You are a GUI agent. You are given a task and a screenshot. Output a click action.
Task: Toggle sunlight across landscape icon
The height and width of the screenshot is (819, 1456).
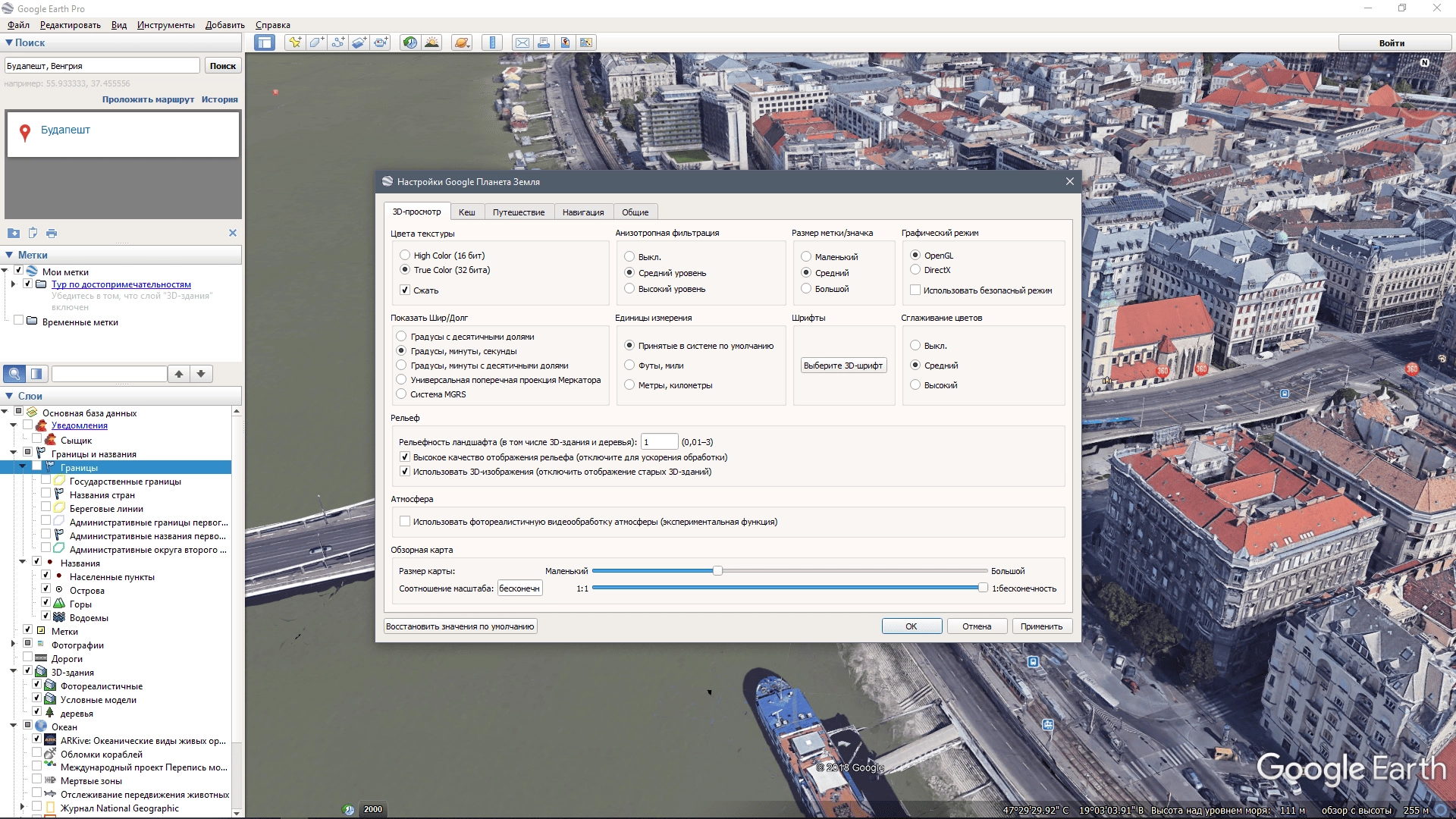click(431, 42)
